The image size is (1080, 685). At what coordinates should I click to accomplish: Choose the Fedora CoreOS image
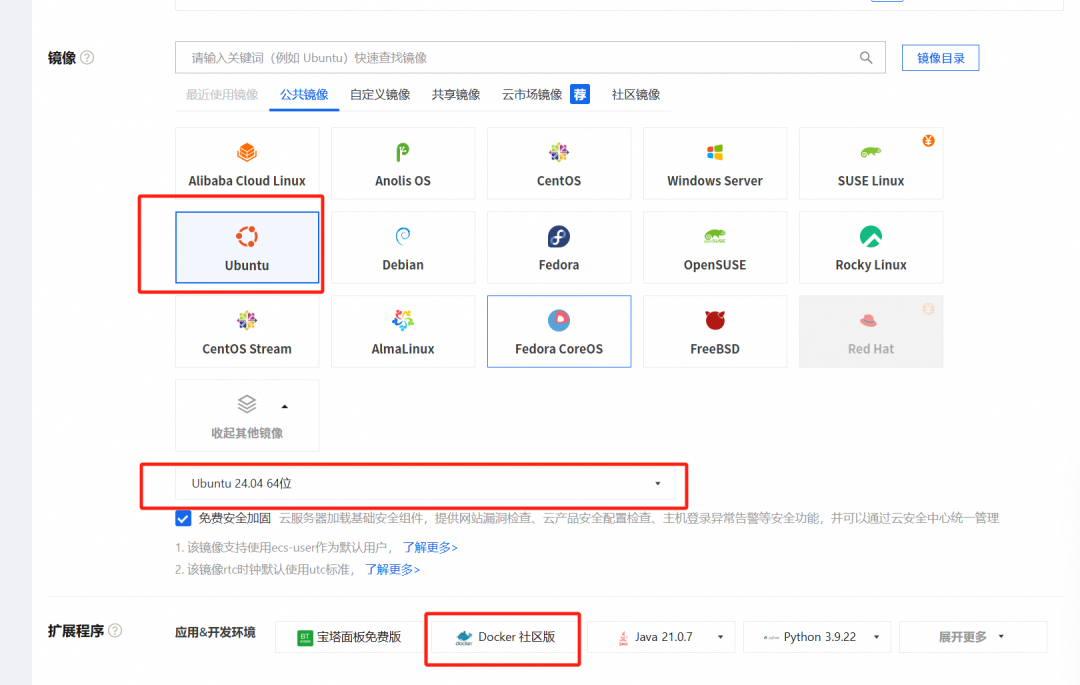point(559,332)
